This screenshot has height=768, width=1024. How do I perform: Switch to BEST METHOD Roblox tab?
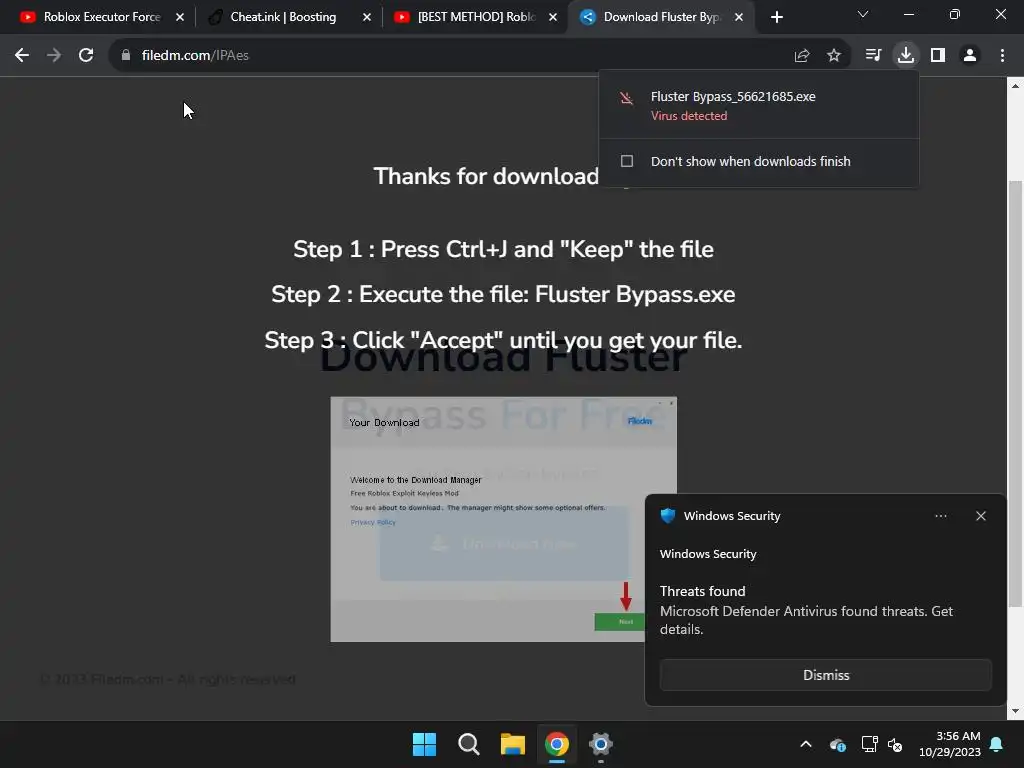476,17
